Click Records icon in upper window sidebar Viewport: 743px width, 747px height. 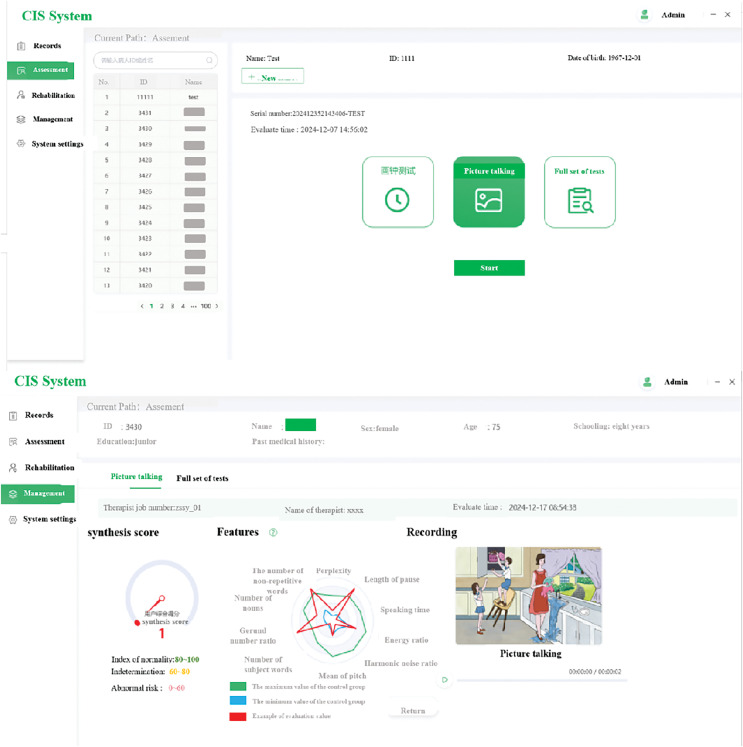click(21, 46)
